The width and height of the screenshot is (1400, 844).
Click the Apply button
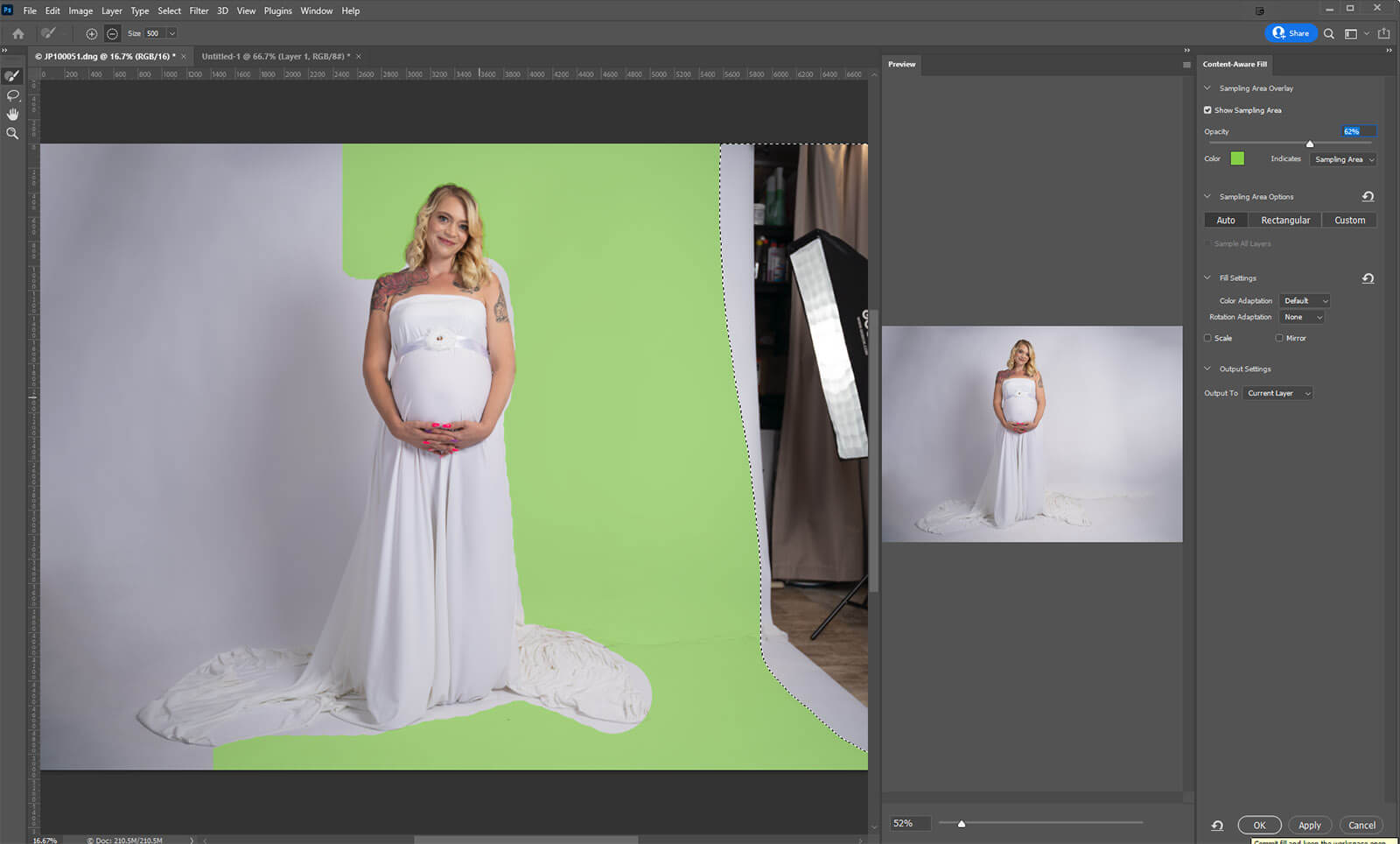(1309, 825)
